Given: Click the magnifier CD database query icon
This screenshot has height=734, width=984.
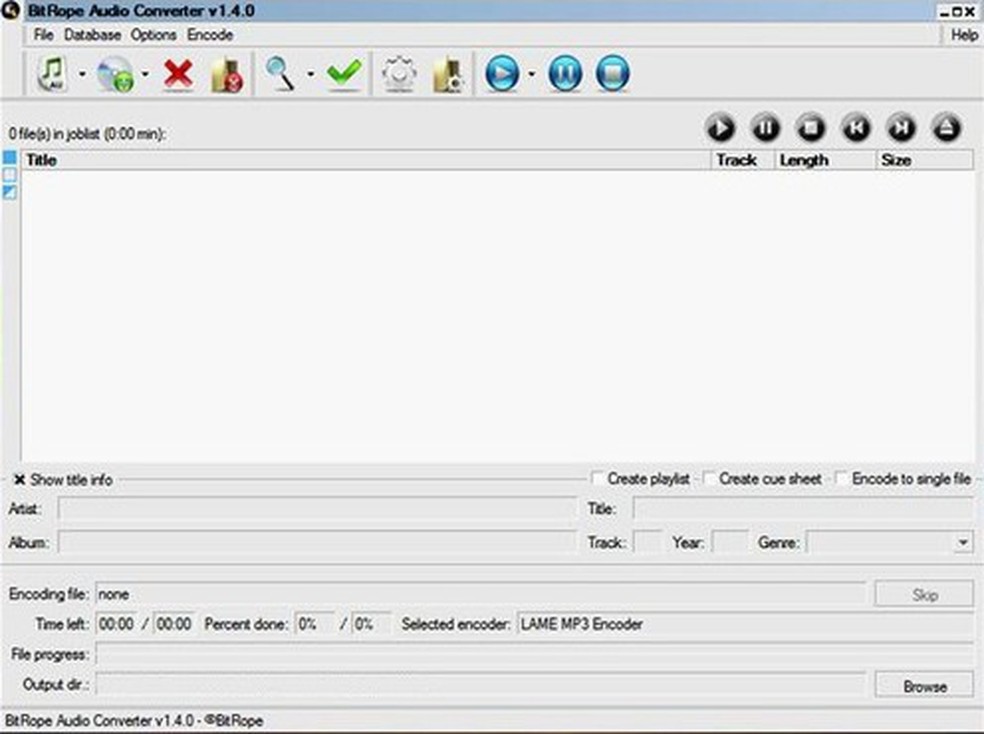Looking at the screenshot, I should [x=280, y=74].
